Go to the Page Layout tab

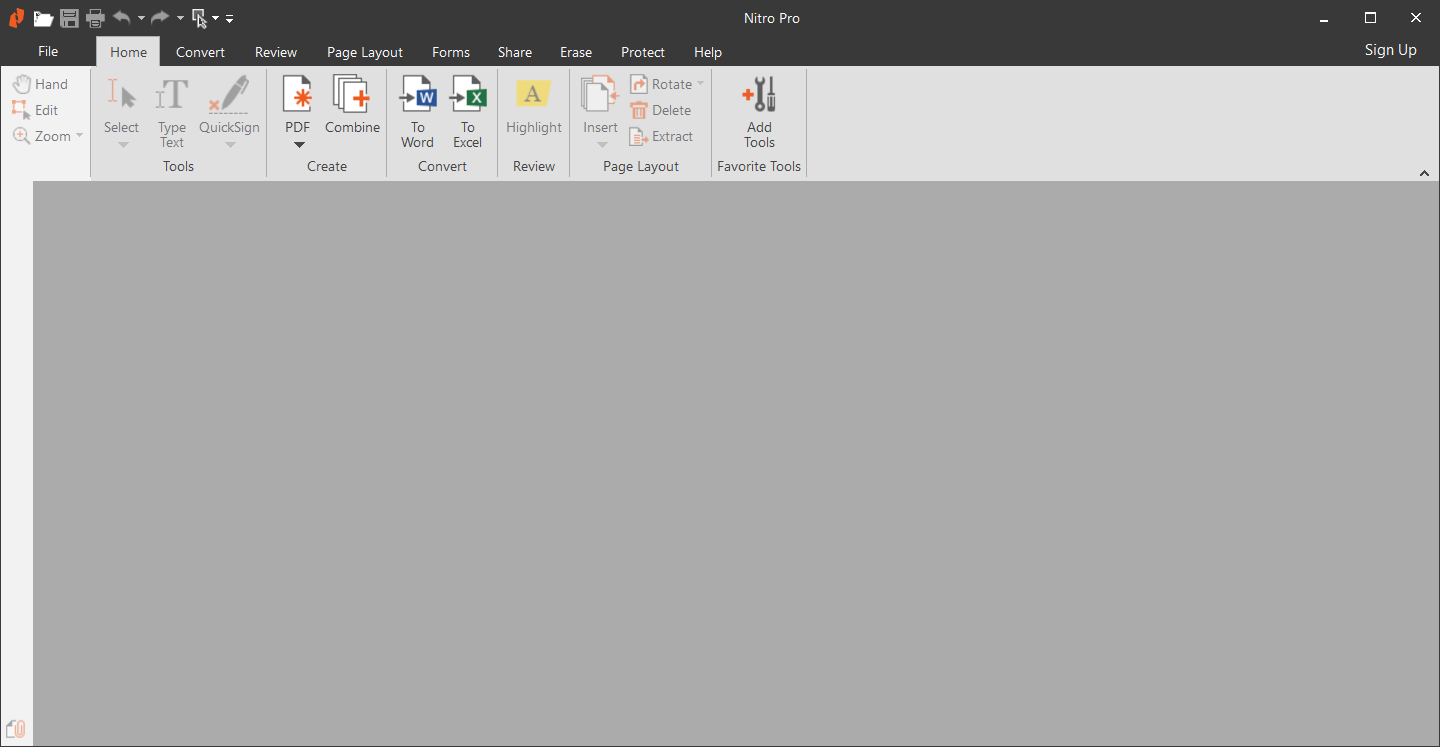click(x=365, y=52)
